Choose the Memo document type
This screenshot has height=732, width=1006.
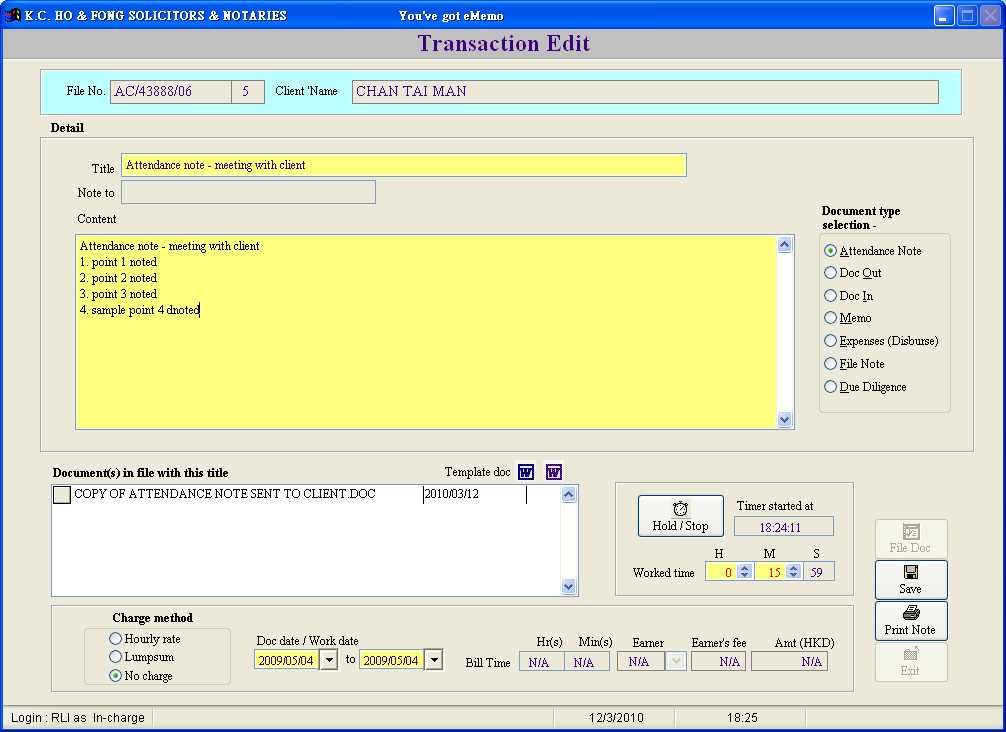pyautogui.click(x=830, y=318)
